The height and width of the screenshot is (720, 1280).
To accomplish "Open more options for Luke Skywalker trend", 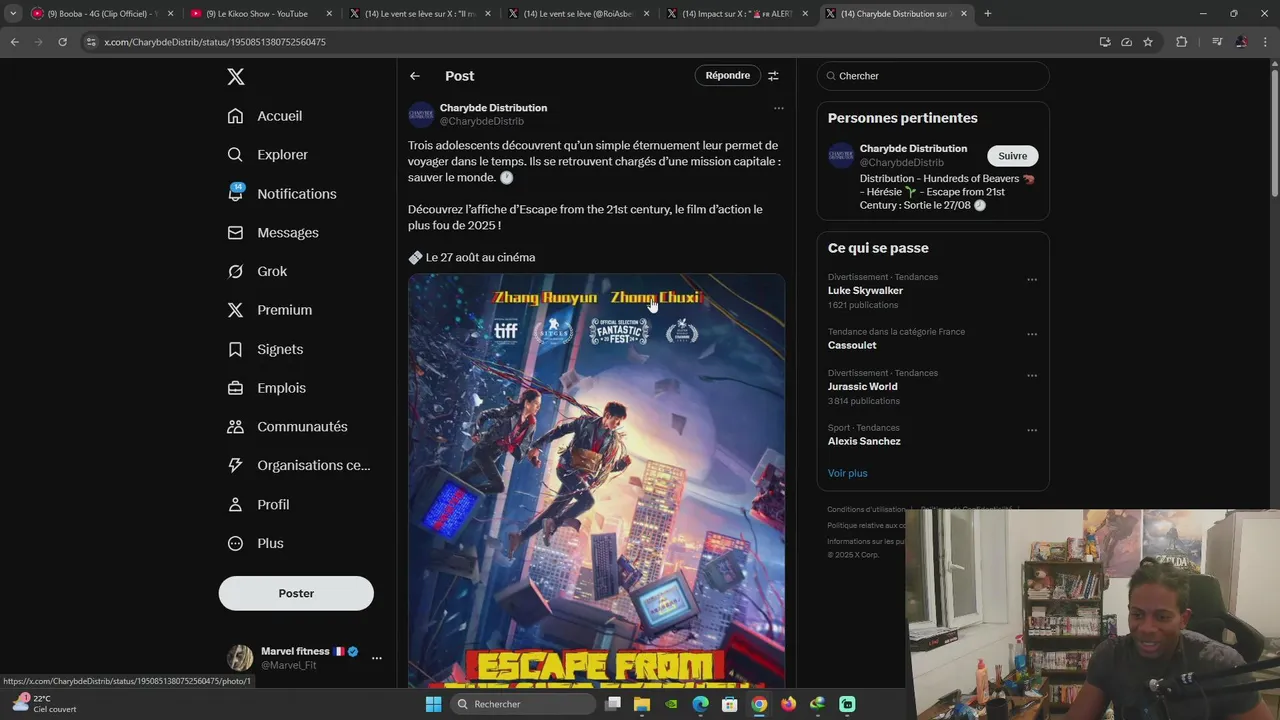I will (x=1032, y=280).
